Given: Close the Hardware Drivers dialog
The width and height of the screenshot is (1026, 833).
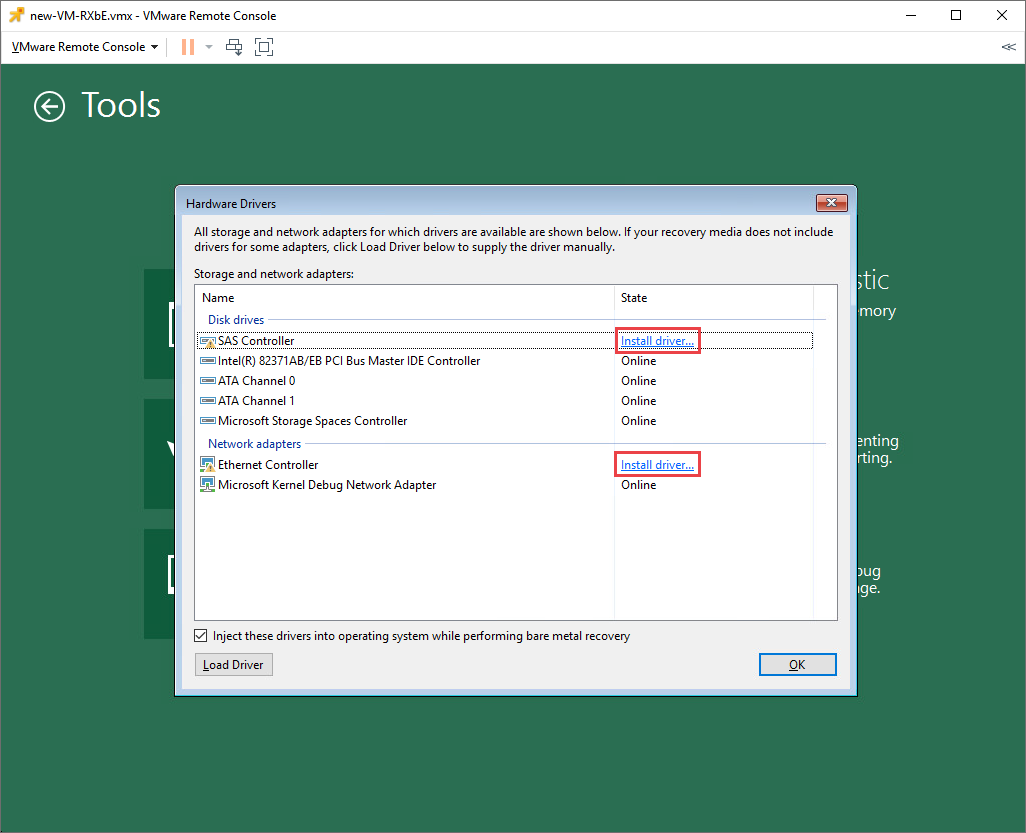Looking at the screenshot, I should (832, 203).
